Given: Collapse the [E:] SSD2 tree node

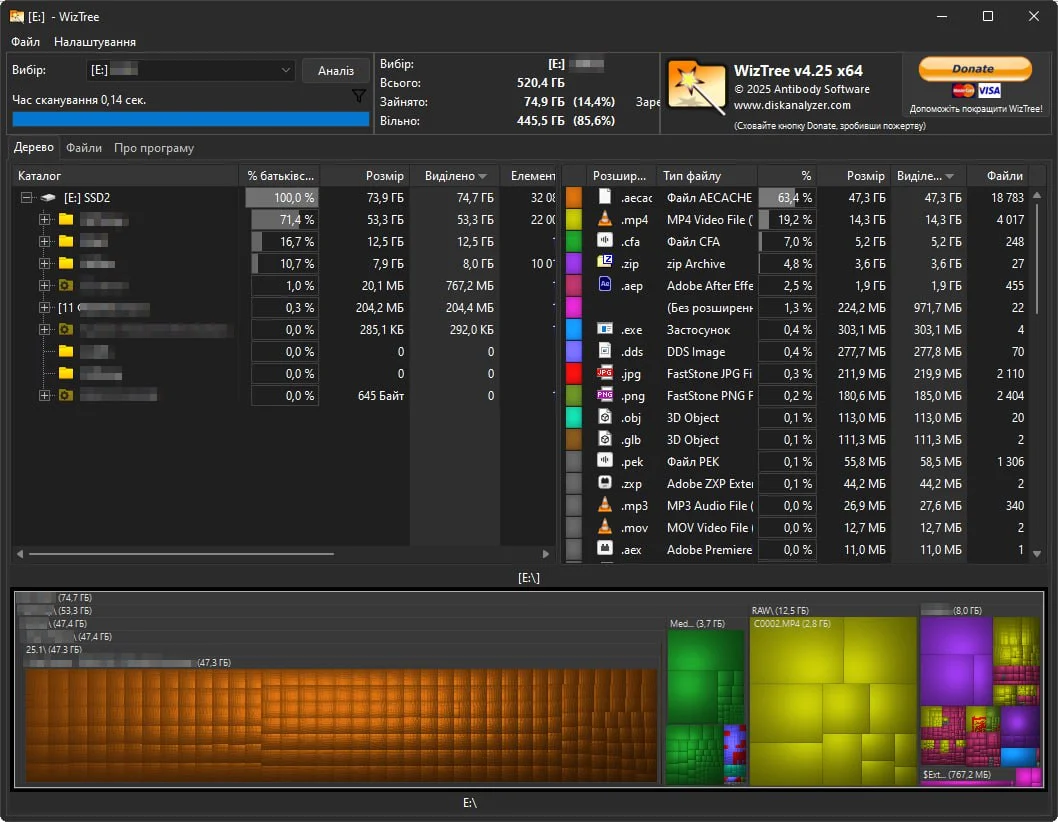Looking at the screenshot, I should coord(26,198).
